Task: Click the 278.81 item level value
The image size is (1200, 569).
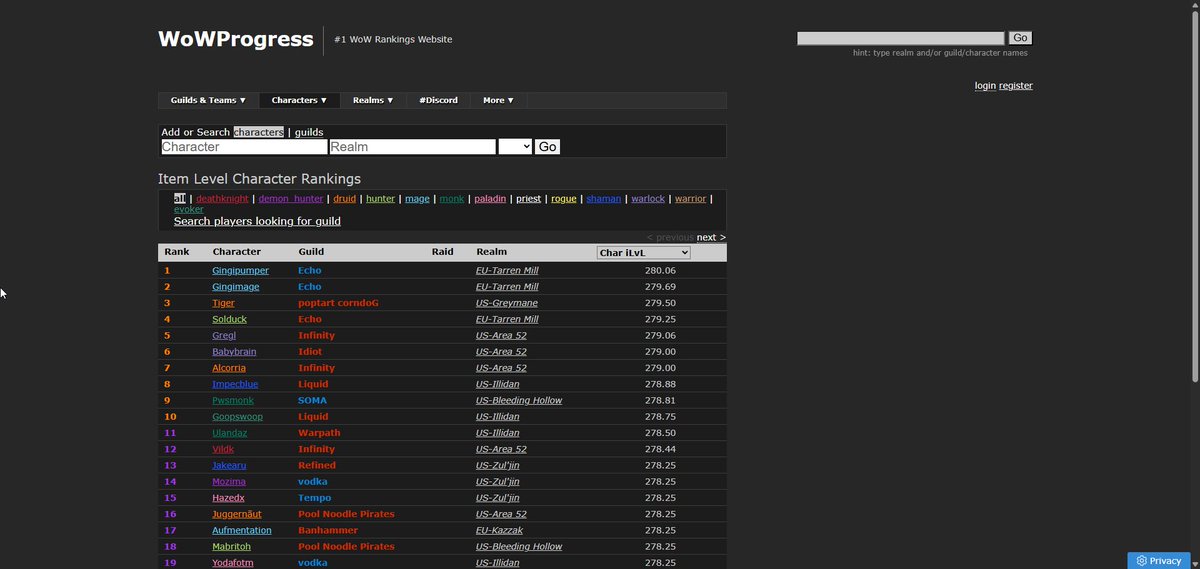Action: pos(660,400)
